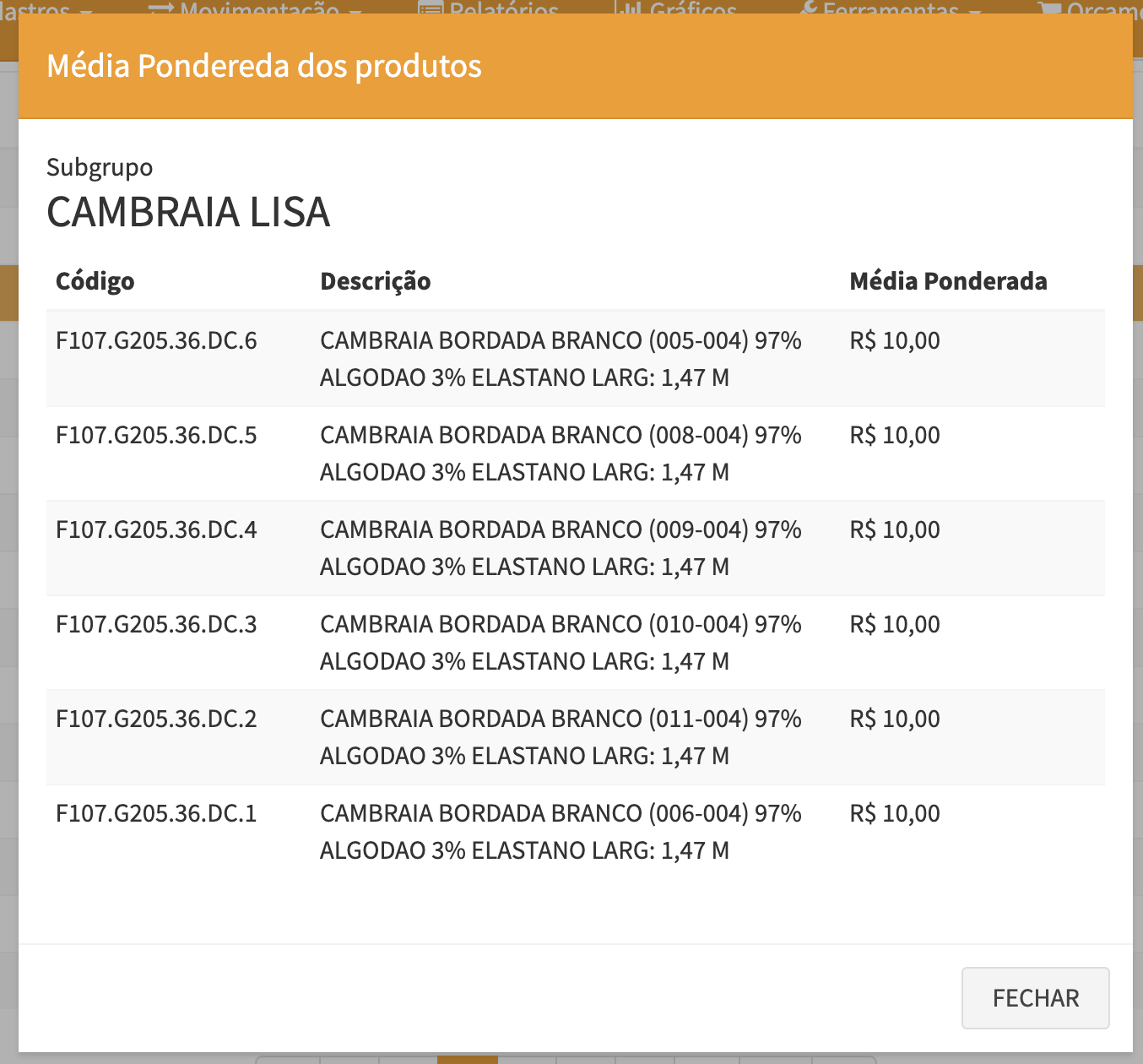This screenshot has height=1064, width=1143.
Task: Click the Gráficos bar chart icon
Action: tap(629, 8)
